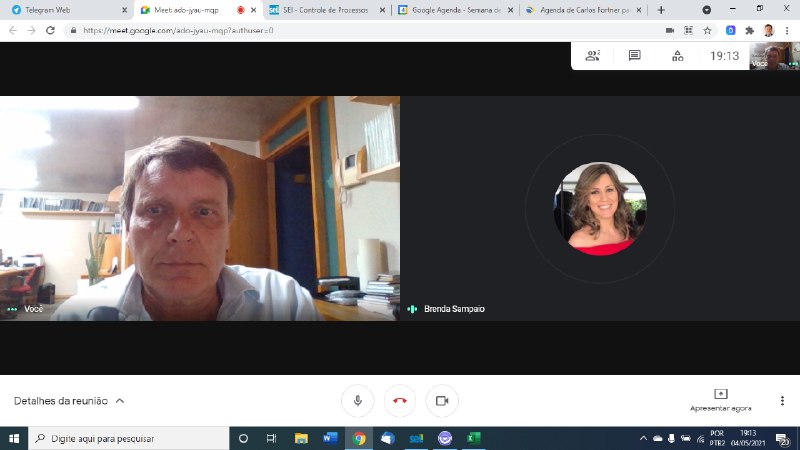Click Apresentar agora to share screen

[720, 400]
